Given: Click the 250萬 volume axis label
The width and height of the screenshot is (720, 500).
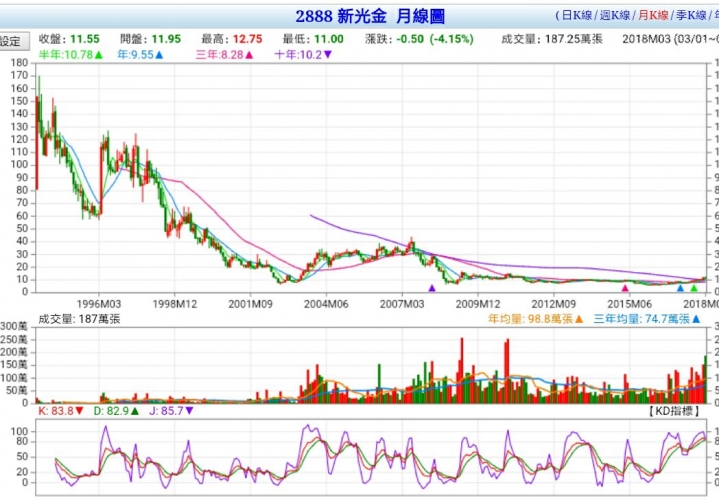Looking at the screenshot, I should (x=14, y=340).
